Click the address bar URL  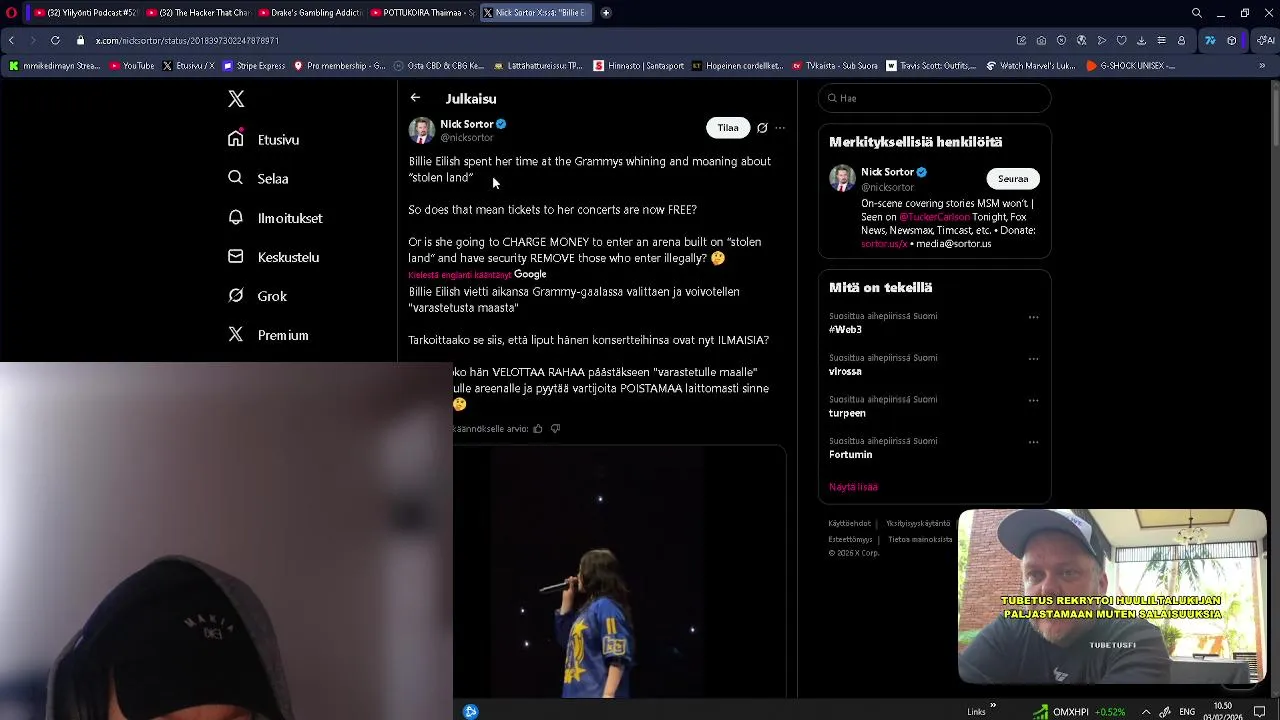(187, 41)
